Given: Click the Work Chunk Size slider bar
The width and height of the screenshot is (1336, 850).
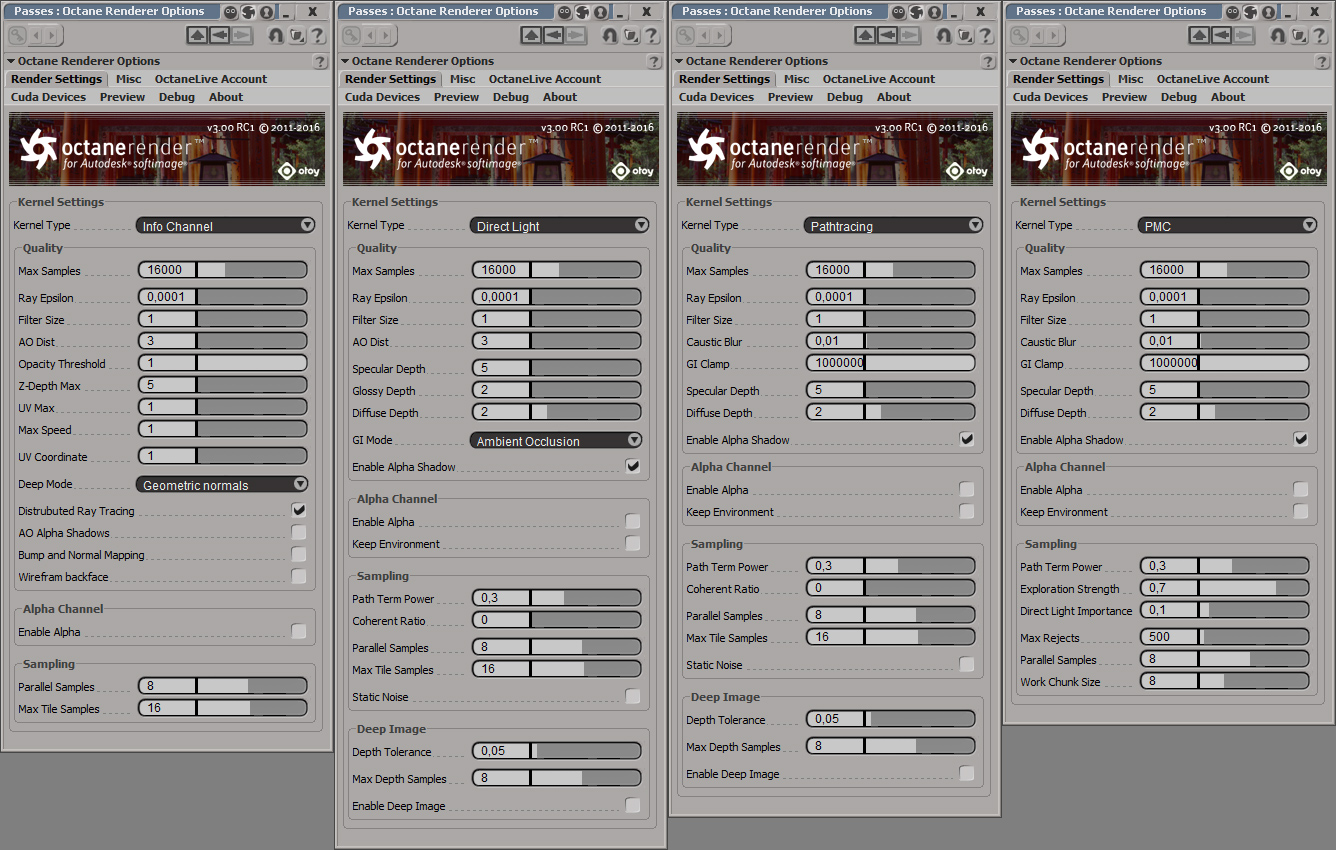Looking at the screenshot, I should 1254,681.
